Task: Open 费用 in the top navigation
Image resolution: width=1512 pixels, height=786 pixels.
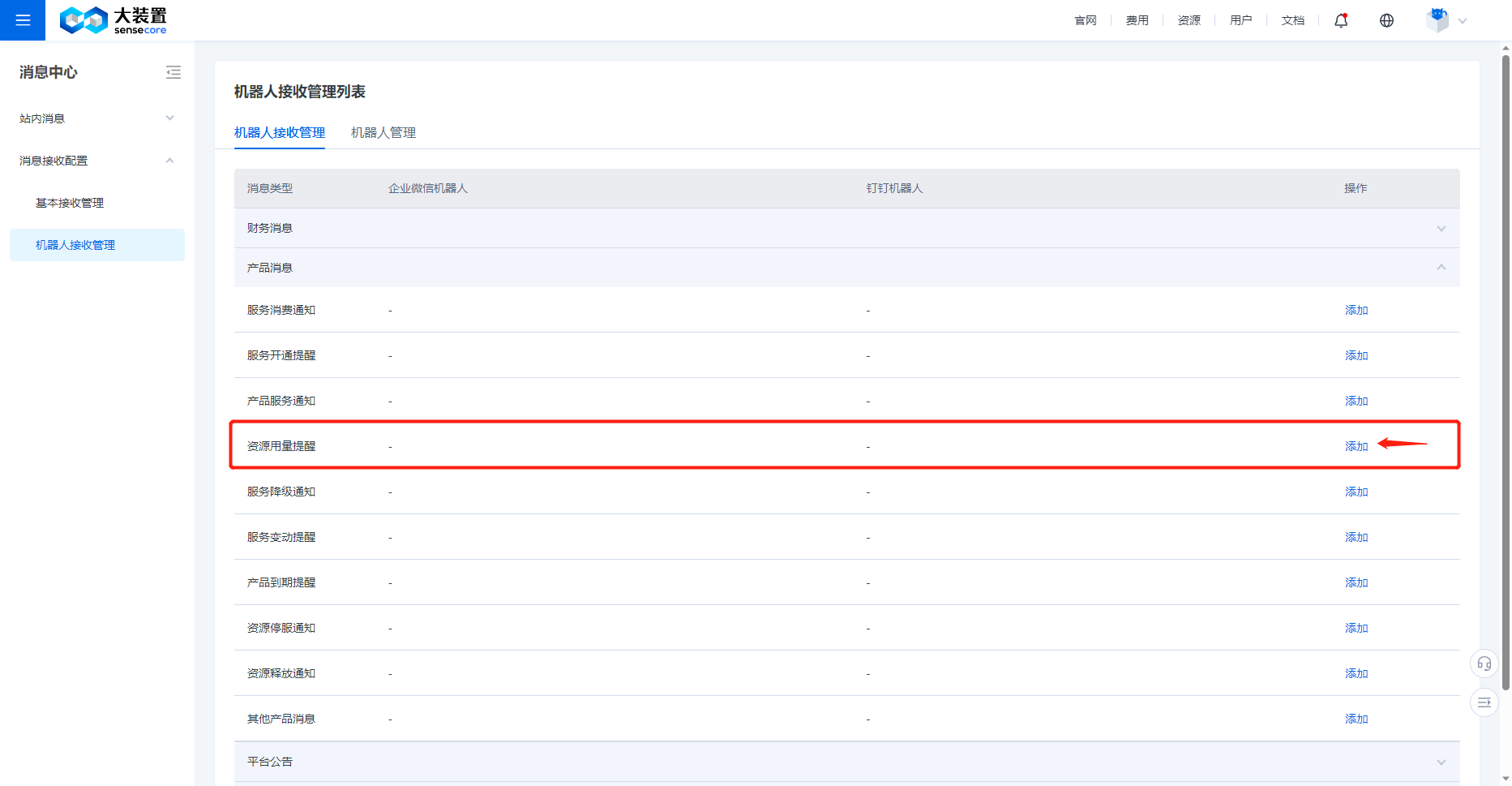Action: [x=1137, y=20]
